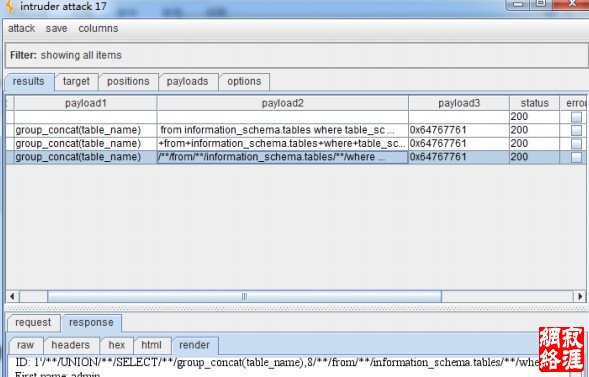Toggle error checkbox for the '/**/from/**/' row
Viewport: 589px width, 377px height.
coord(576,157)
